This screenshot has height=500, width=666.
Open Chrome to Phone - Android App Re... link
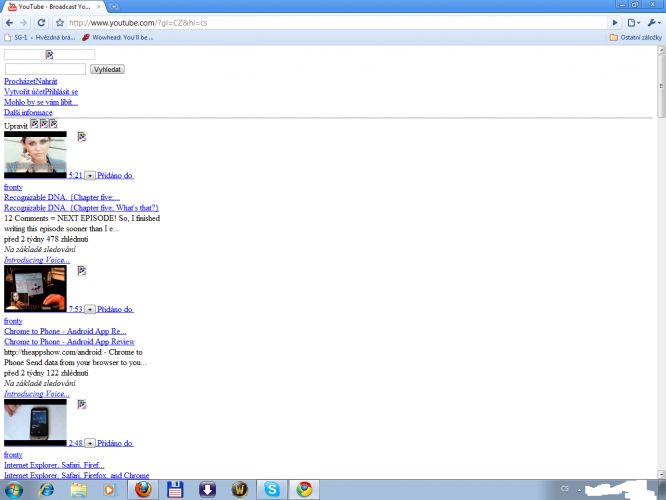click(x=65, y=331)
